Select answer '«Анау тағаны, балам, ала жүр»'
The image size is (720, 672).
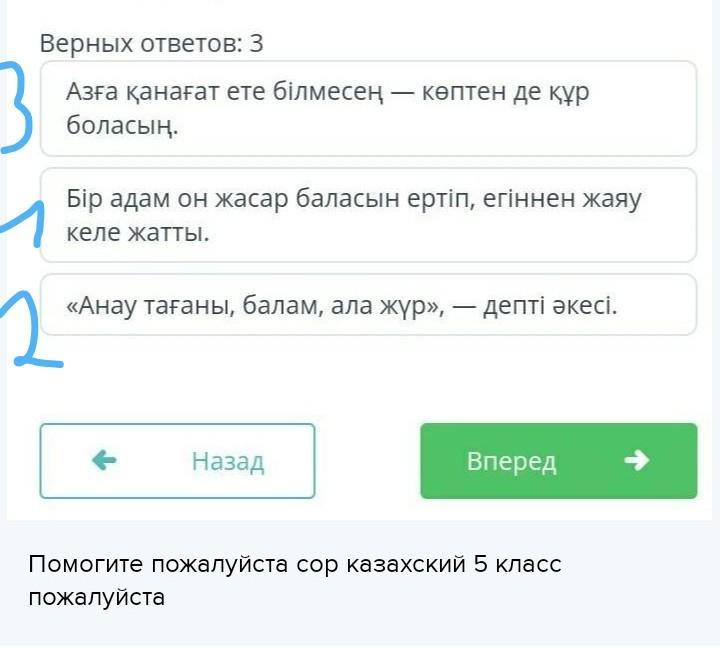367,304
